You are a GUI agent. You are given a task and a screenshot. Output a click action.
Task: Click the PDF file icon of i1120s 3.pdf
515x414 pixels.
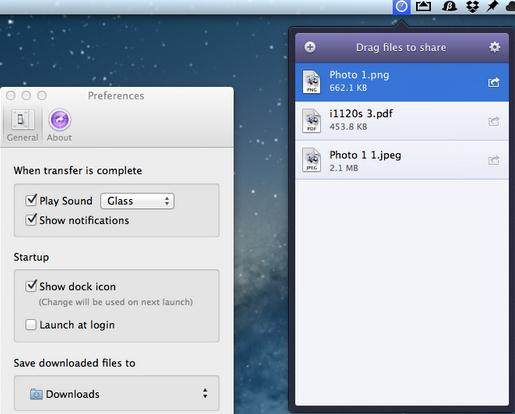(311, 121)
